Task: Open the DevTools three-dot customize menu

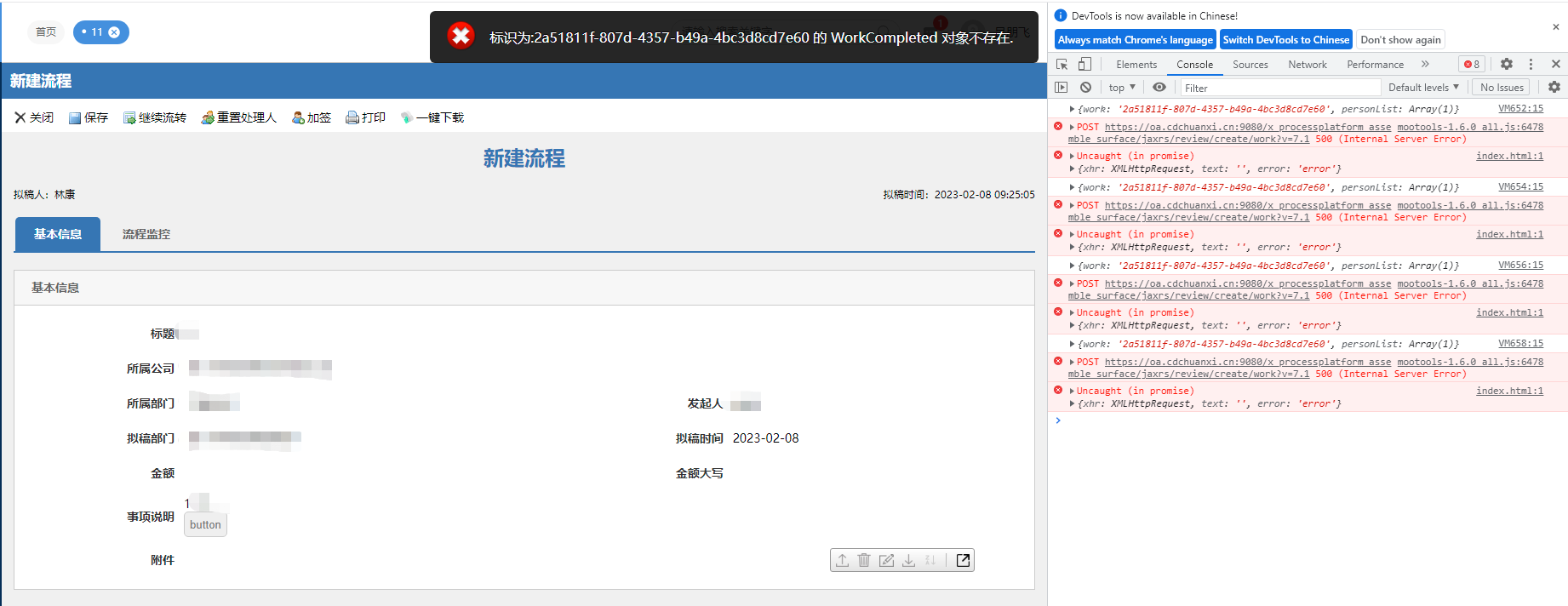Action: [1531, 64]
